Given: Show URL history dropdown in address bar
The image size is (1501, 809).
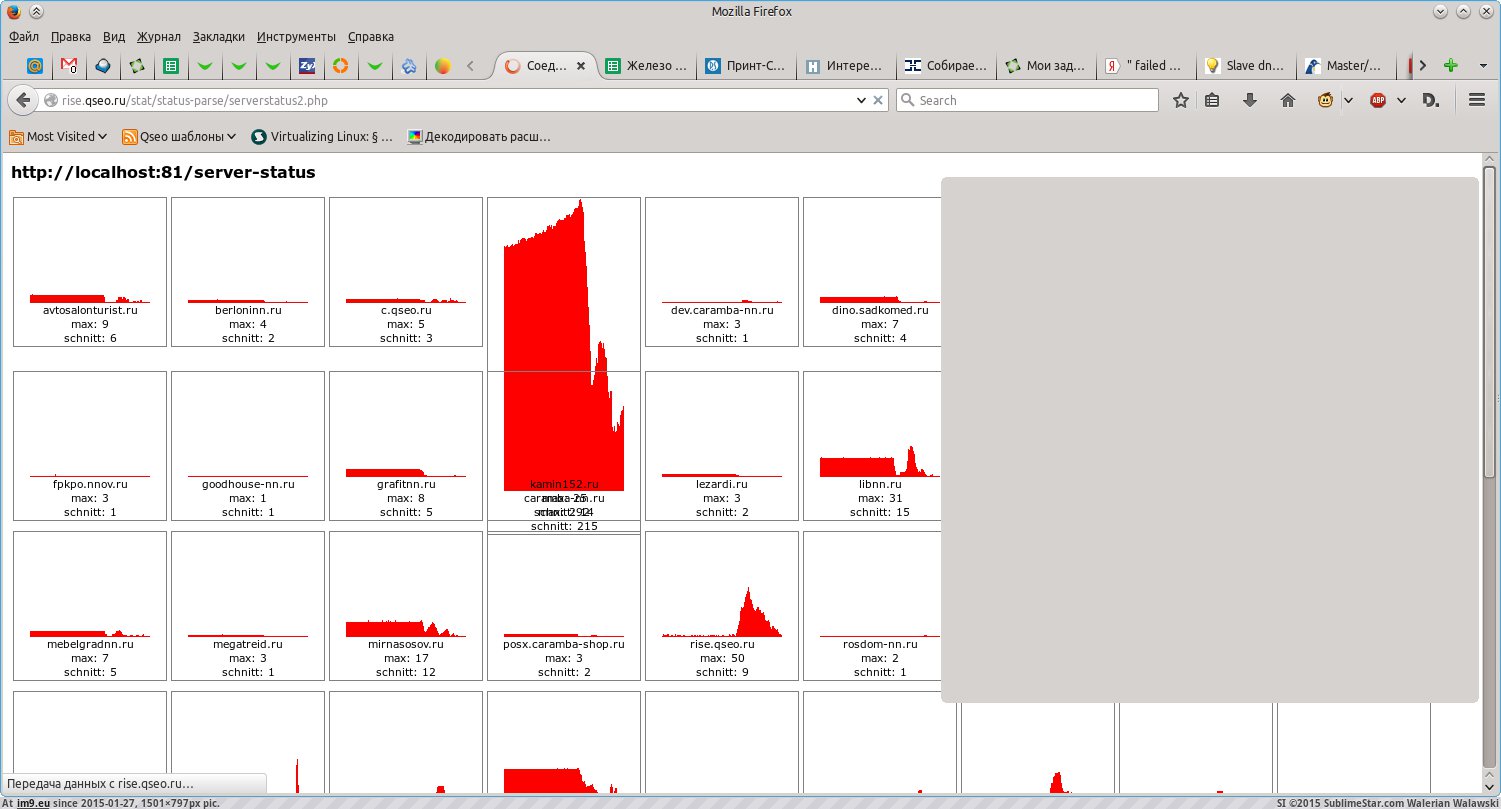Looking at the screenshot, I should [861, 100].
